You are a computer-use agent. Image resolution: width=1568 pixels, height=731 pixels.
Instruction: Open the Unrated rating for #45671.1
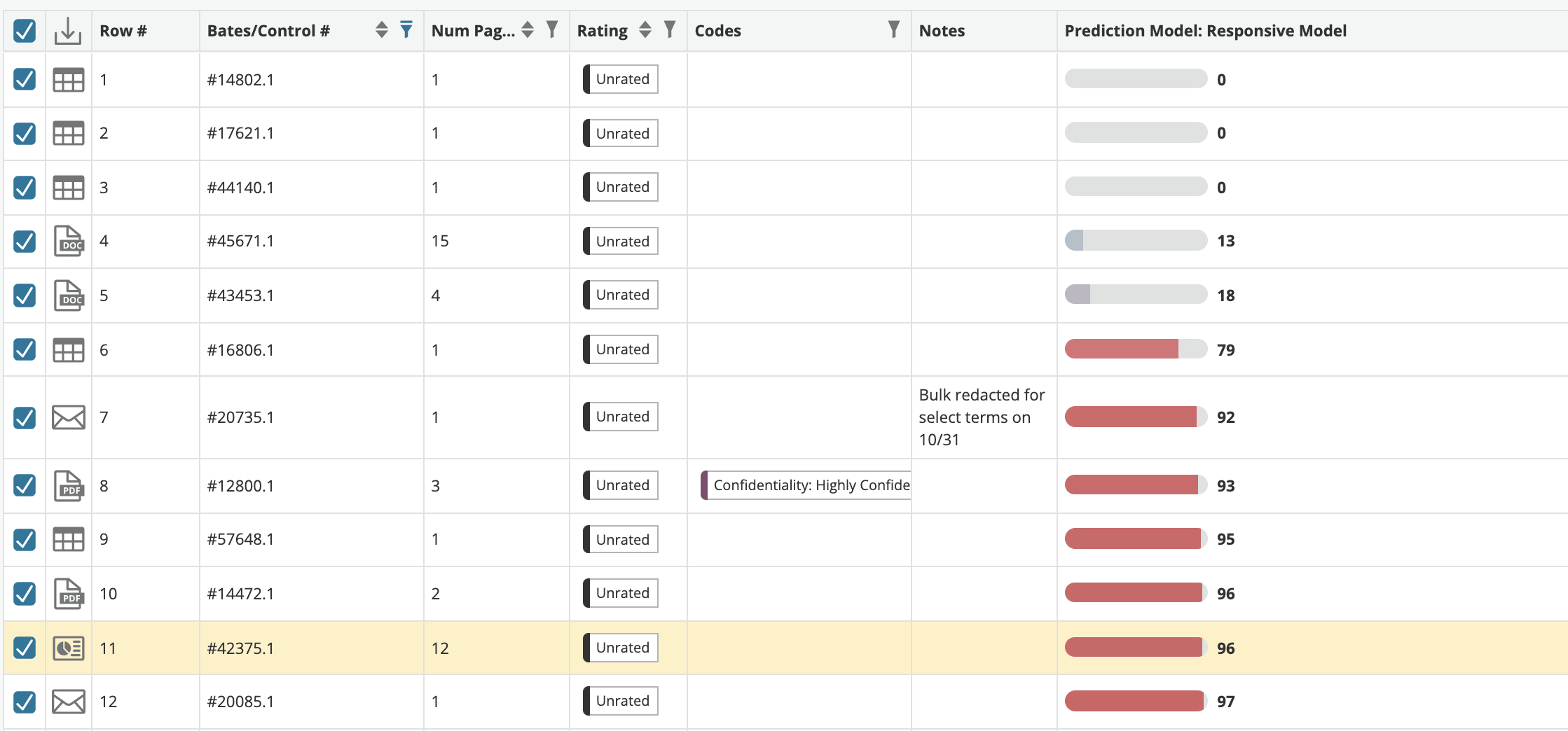[x=621, y=241]
